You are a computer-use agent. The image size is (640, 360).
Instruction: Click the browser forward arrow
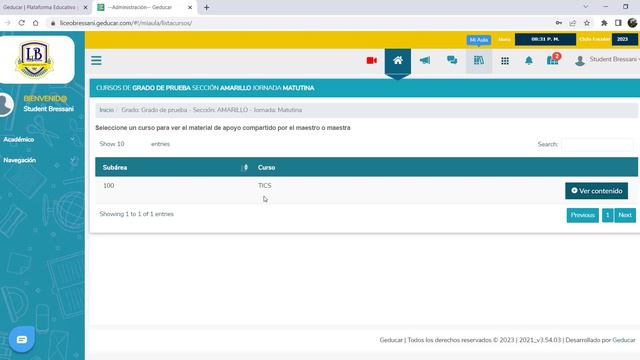point(7,23)
